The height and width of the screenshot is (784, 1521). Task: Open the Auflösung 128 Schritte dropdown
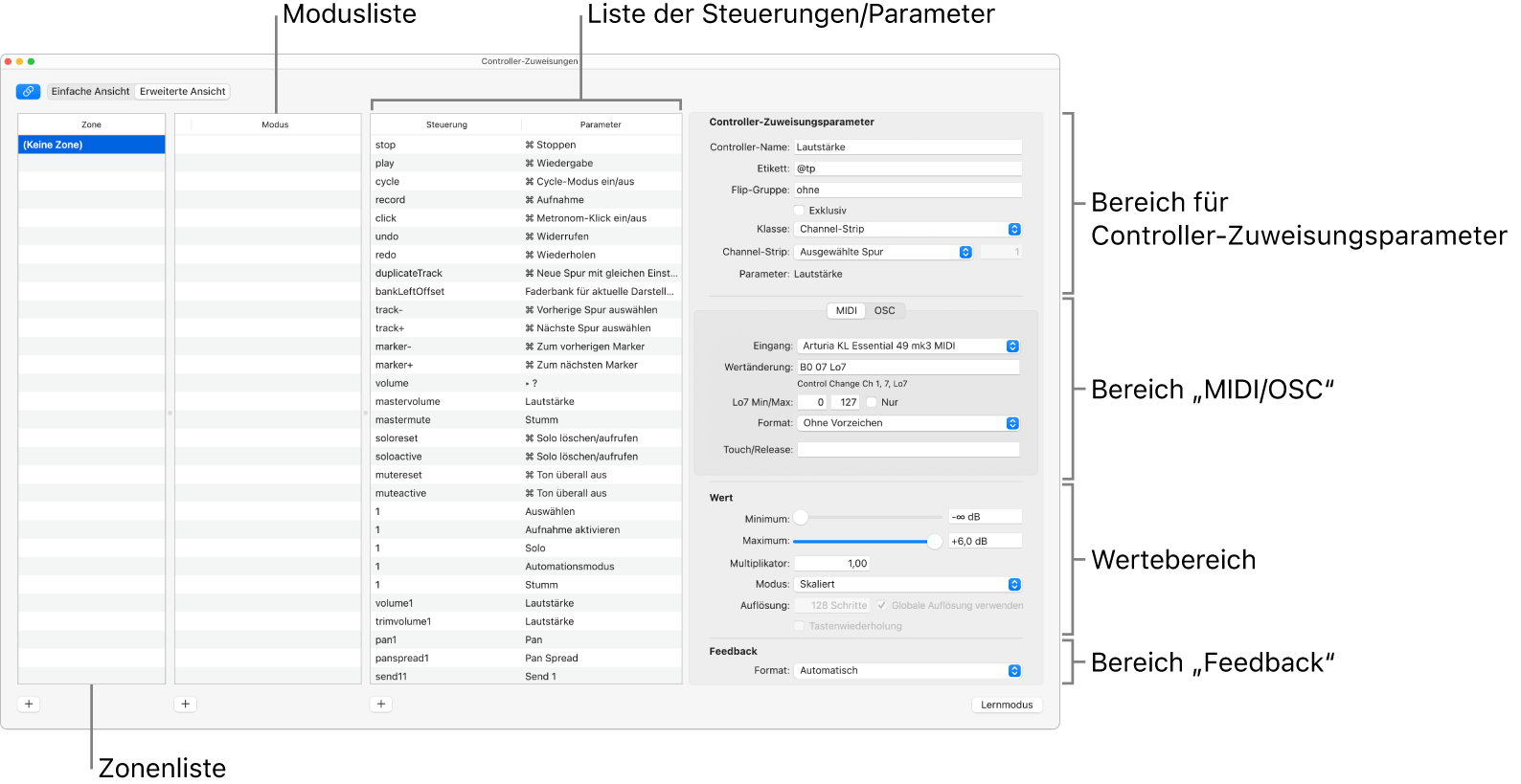tap(832, 605)
